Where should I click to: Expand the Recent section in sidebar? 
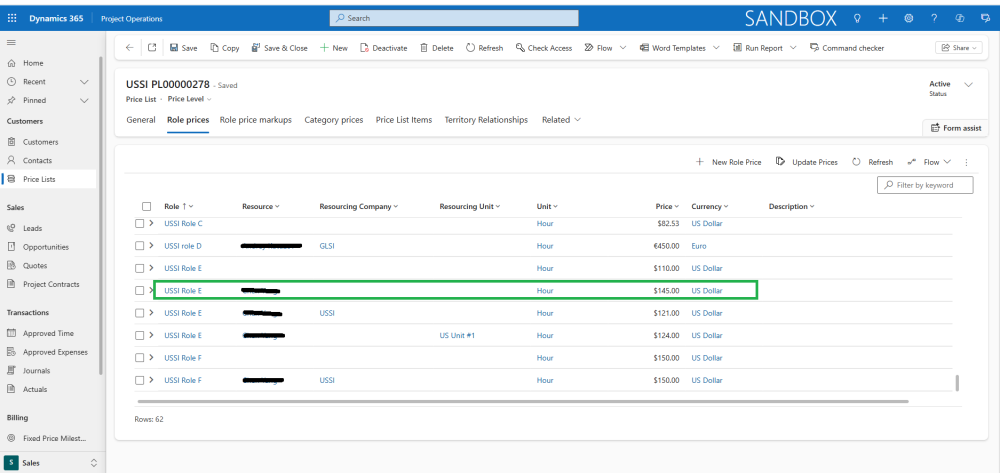coord(84,82)
